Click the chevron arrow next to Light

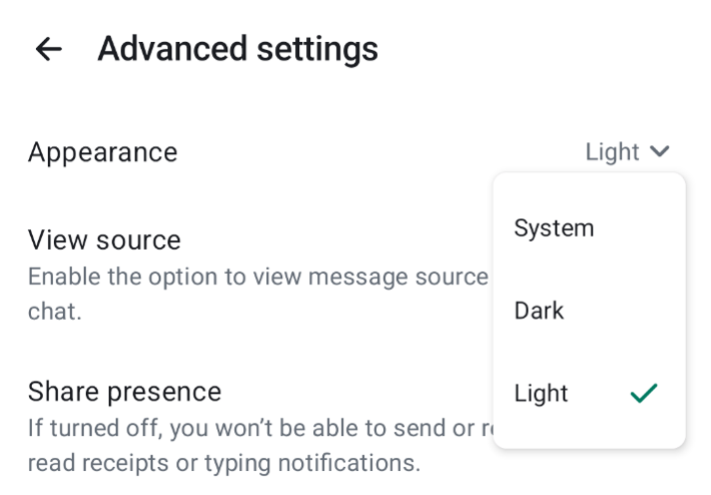click(658, 152)
